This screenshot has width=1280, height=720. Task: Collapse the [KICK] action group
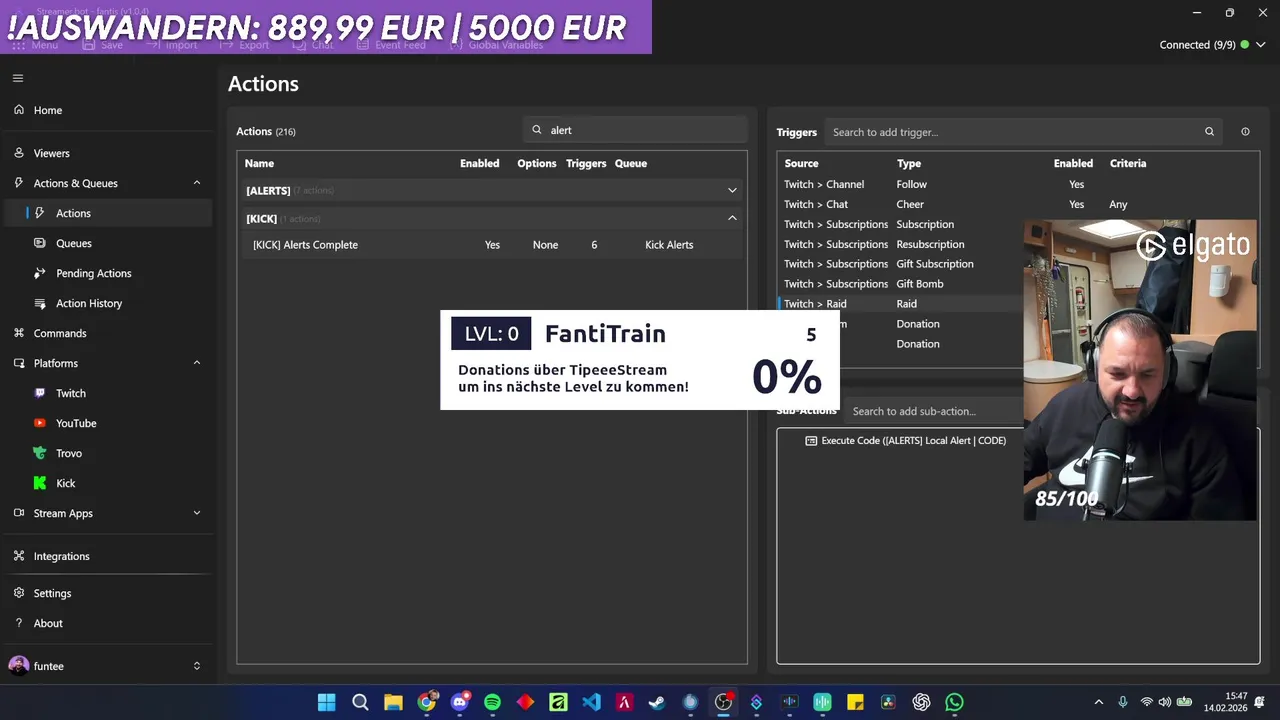pos(732,218)
